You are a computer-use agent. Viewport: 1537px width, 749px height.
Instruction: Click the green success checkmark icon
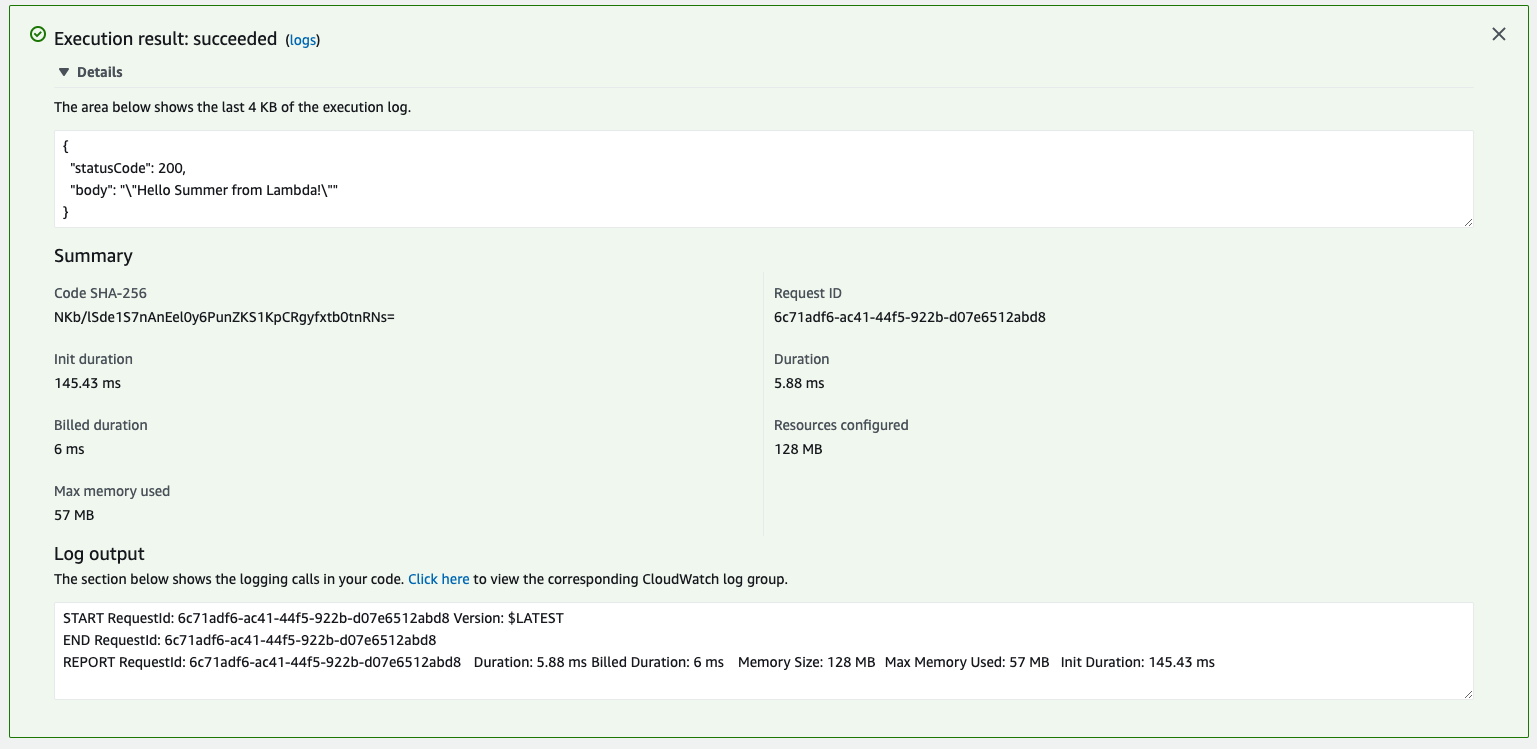(x=38, y=34)
